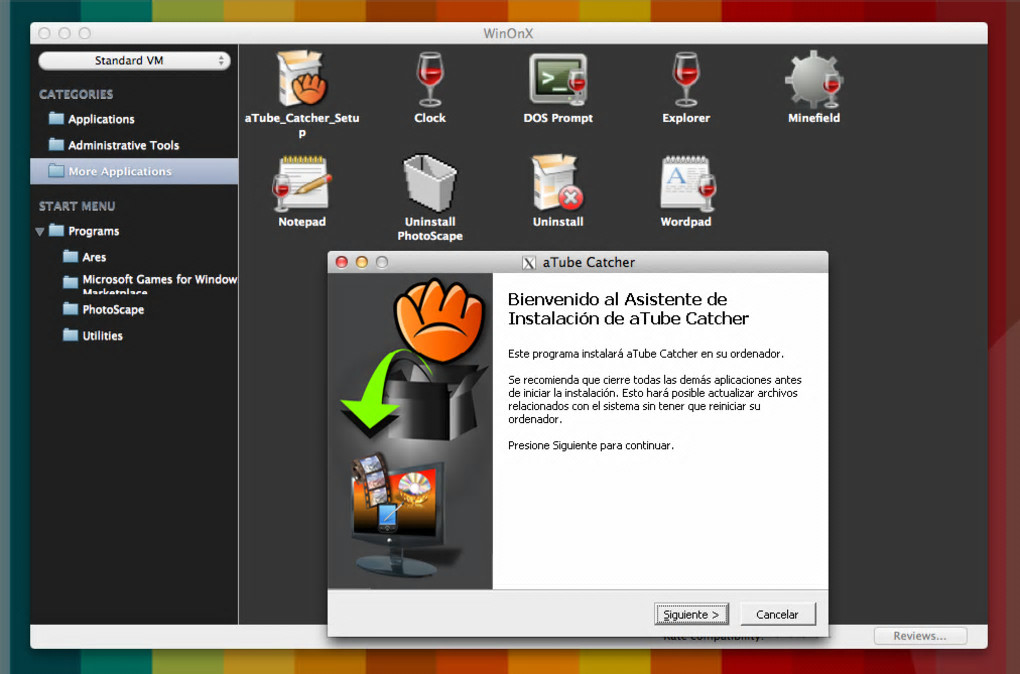Launch the Clock wine app
The image size is (1020, 674).
[x=429, y=79]
